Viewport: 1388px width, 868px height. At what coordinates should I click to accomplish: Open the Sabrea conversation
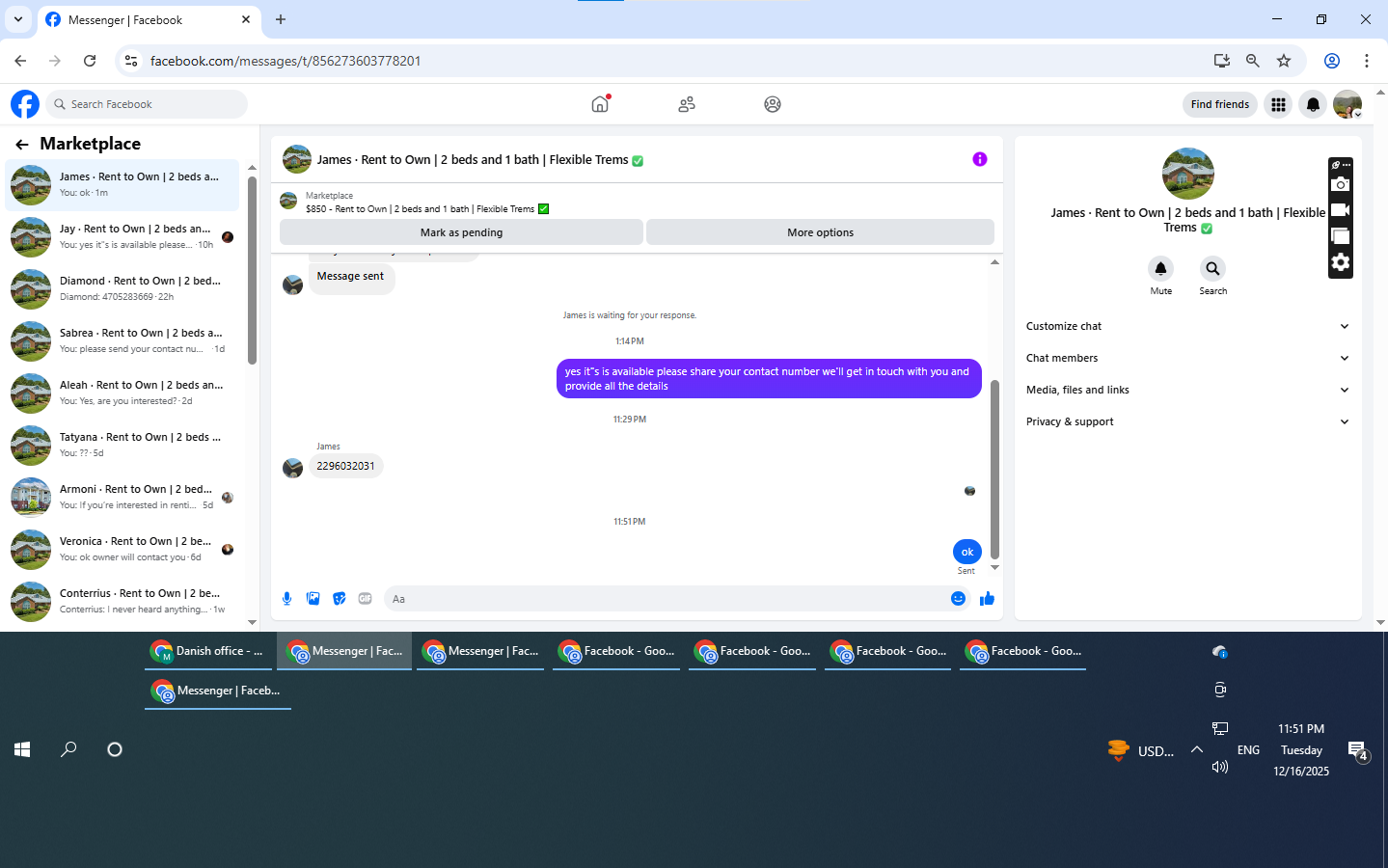click(x=122, y=341)
